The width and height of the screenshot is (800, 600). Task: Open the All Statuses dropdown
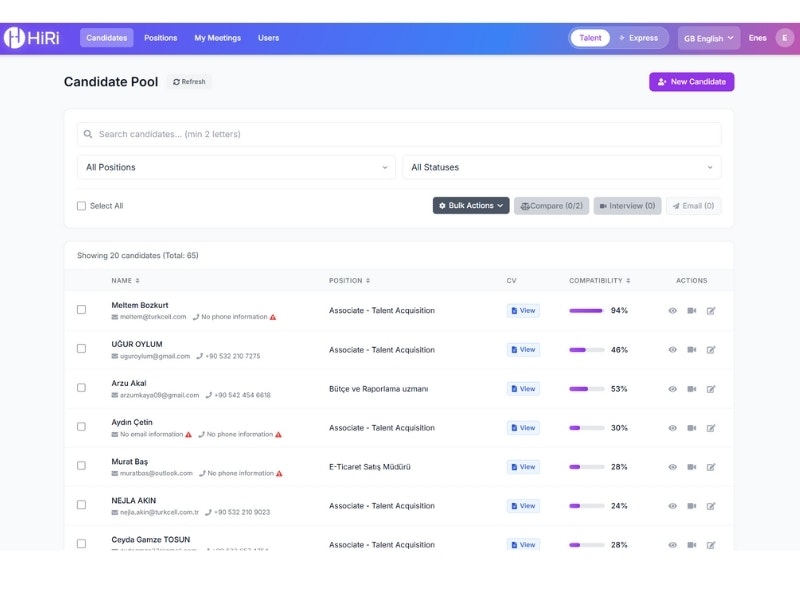pyautogui.click(x=562, y=167)
